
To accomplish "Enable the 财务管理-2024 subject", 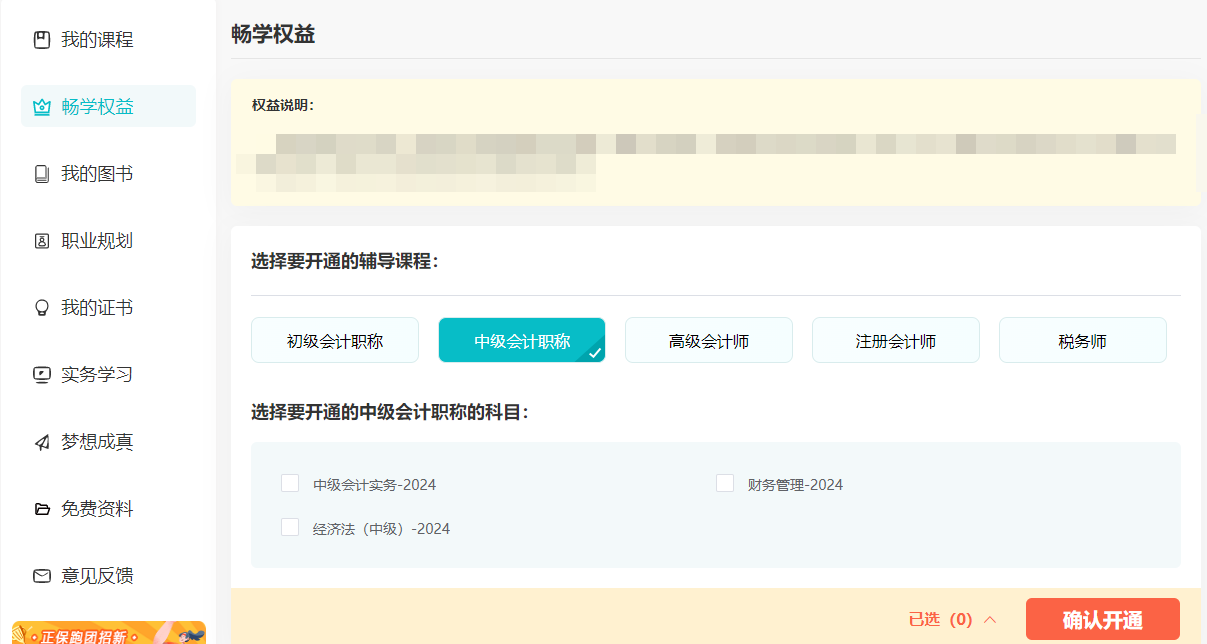I will coord(725,483).
